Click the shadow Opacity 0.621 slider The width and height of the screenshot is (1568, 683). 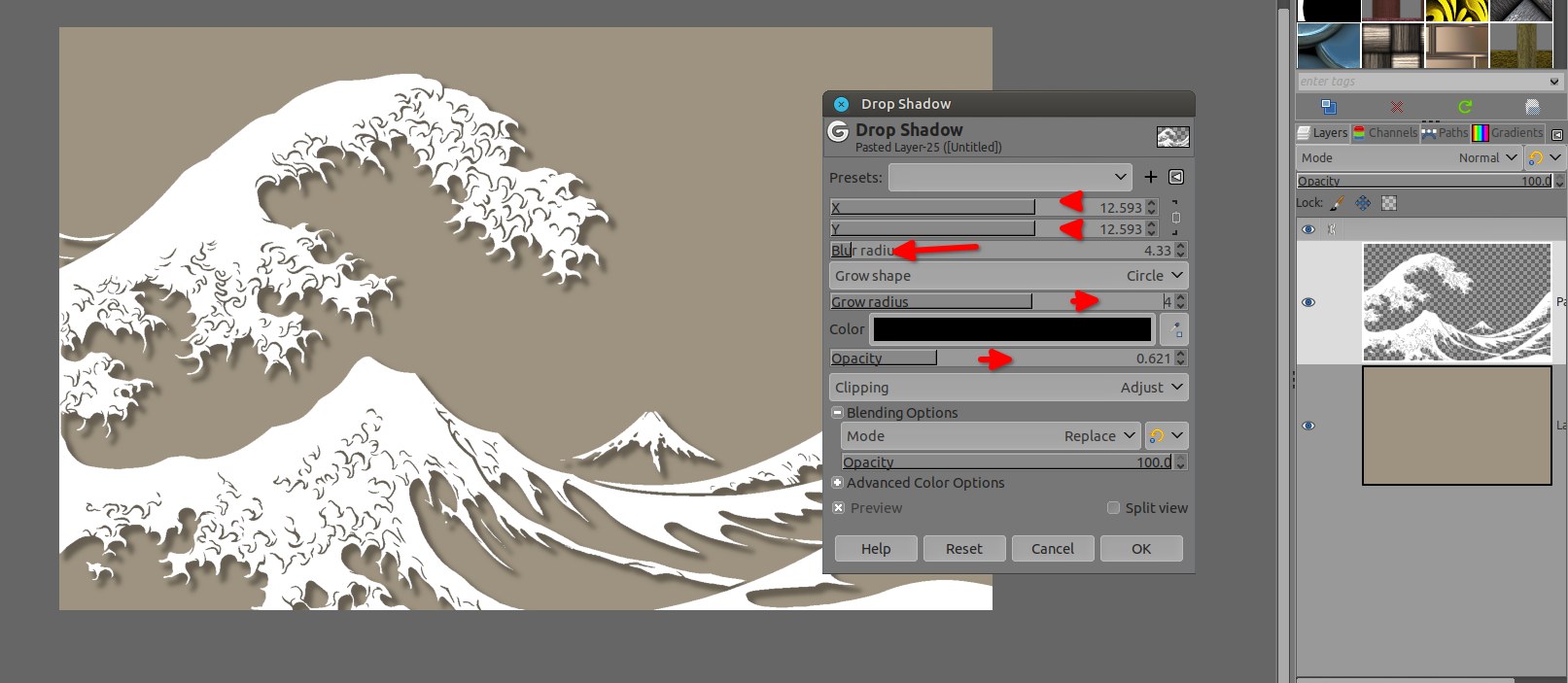(x=1000, y=358)
